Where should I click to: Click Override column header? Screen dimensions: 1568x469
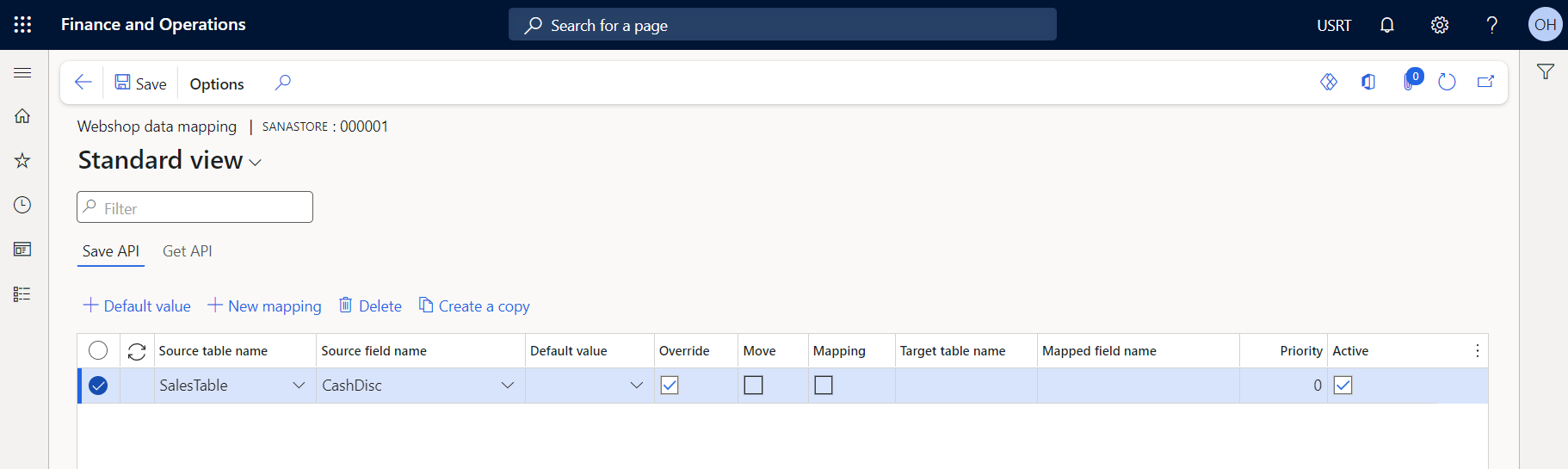pyautogui.click(x=684, y=351)
